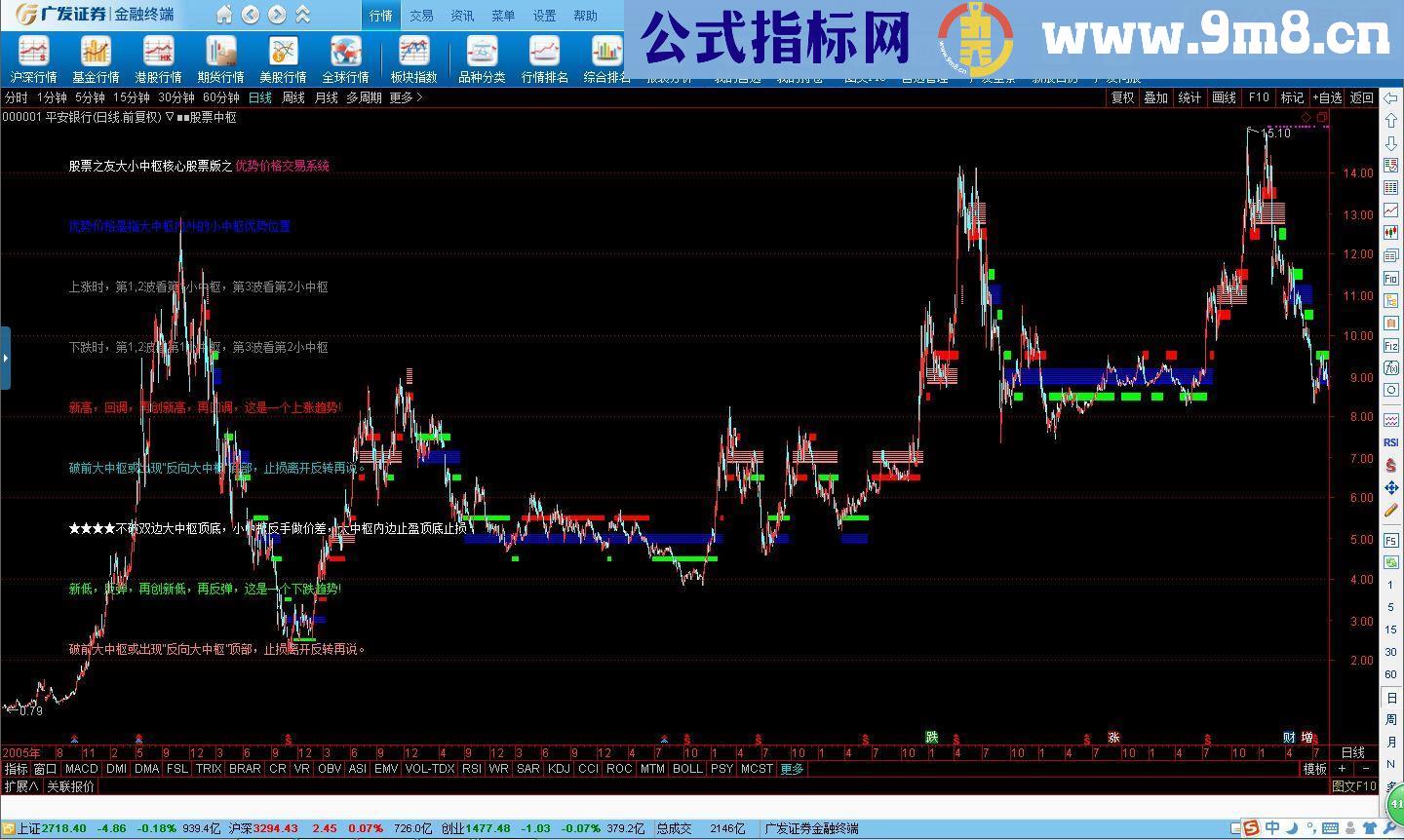This screenshot has height=840, width=1404.
Task: Open 更多 indicators at bottom bar
Action: pos(792,769)
